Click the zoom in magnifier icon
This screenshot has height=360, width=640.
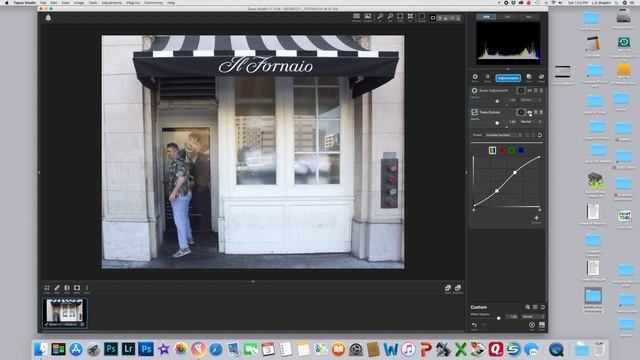click(x=380, y=17)
